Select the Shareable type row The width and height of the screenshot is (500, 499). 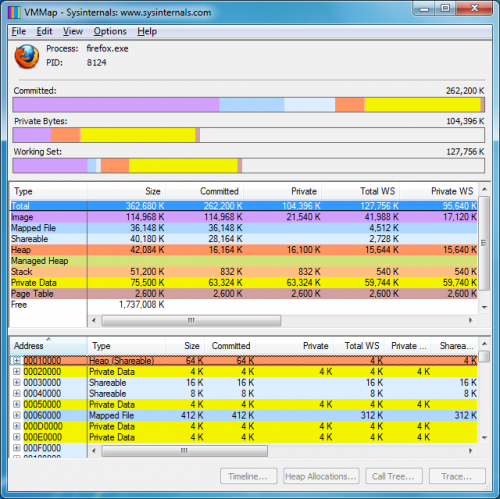pos(244,239)
